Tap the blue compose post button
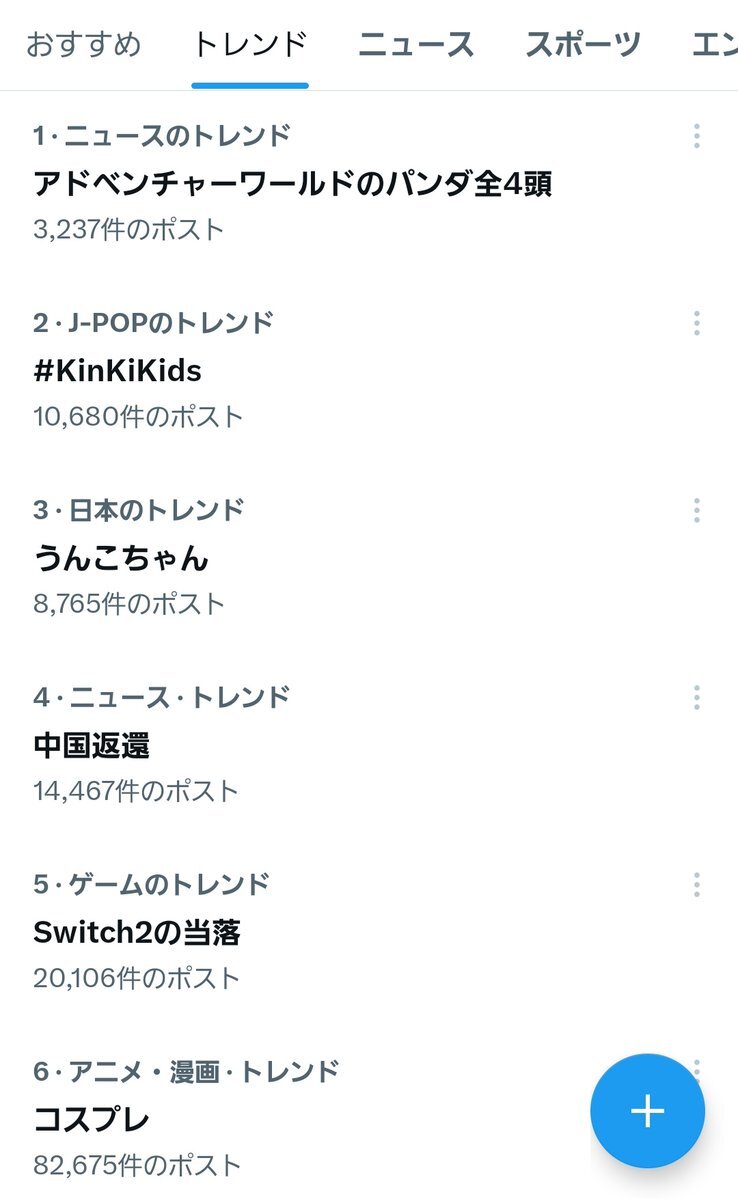The height and width of the screenshot is (1199, 738). [647, 1111]
